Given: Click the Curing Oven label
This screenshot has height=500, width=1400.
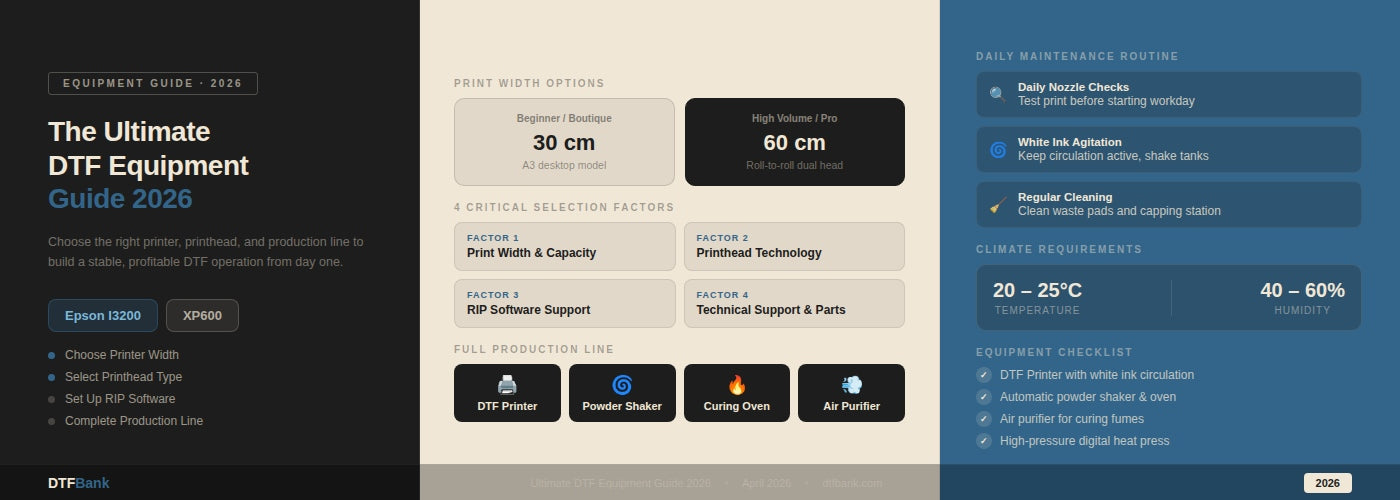Looking at the screenshot, I should point(737,406).
